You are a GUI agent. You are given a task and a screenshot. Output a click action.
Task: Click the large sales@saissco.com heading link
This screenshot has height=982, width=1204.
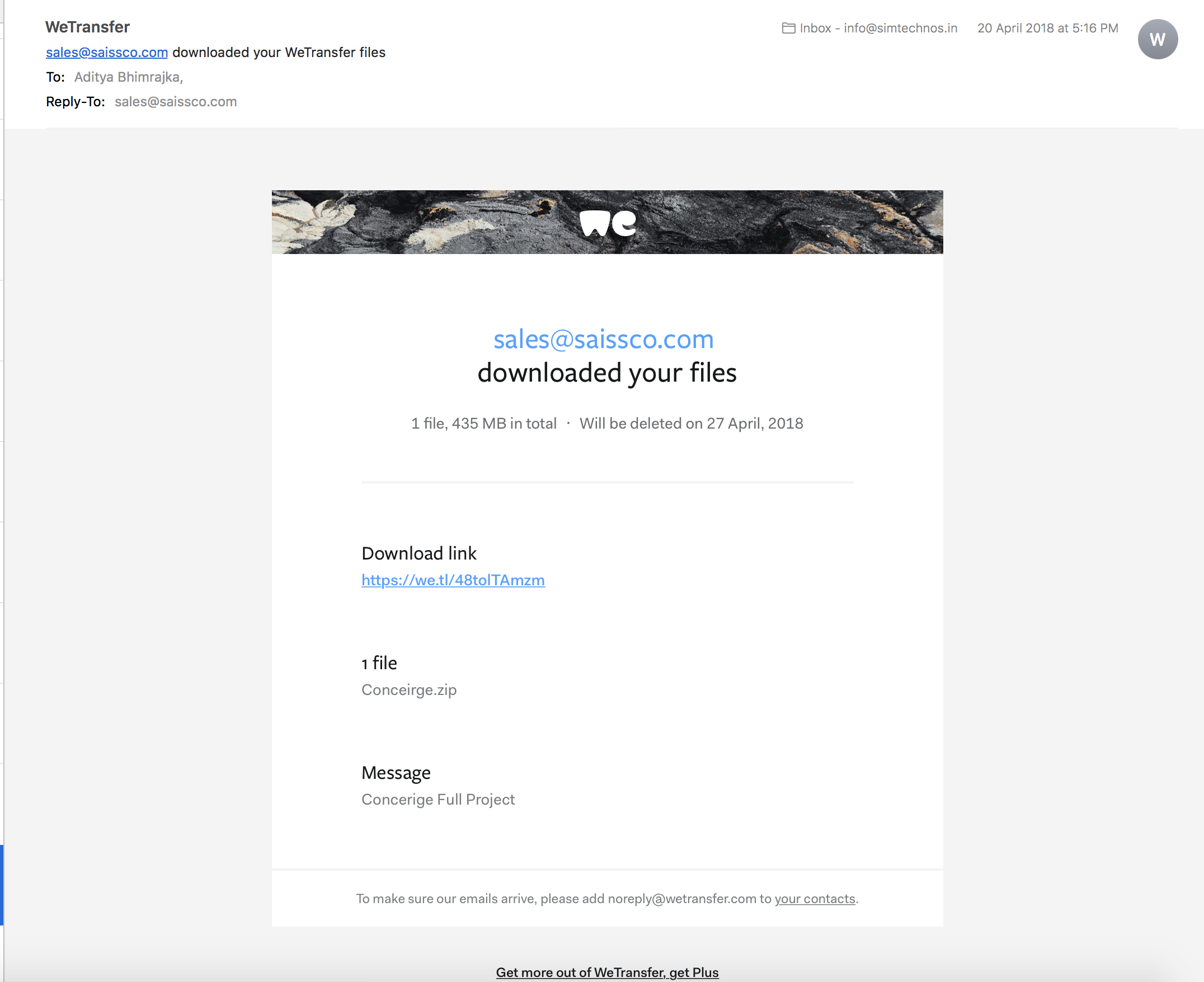click(604, 340)
